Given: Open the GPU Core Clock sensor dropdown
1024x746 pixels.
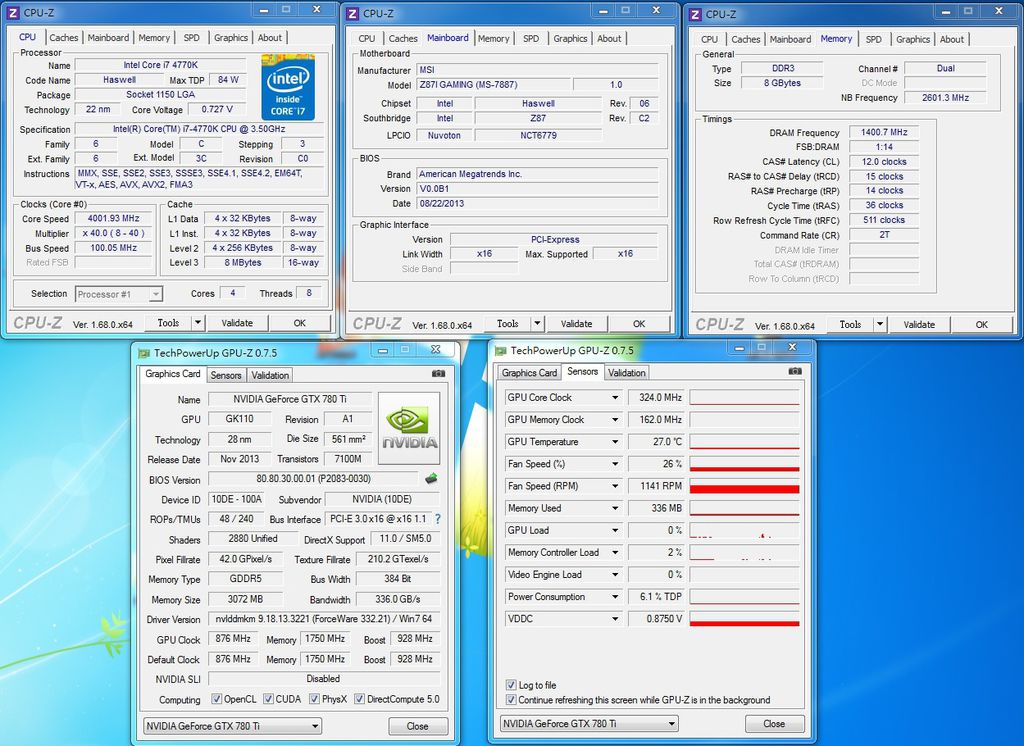Looking at the screenshot, I should click(x=615, y=397).
